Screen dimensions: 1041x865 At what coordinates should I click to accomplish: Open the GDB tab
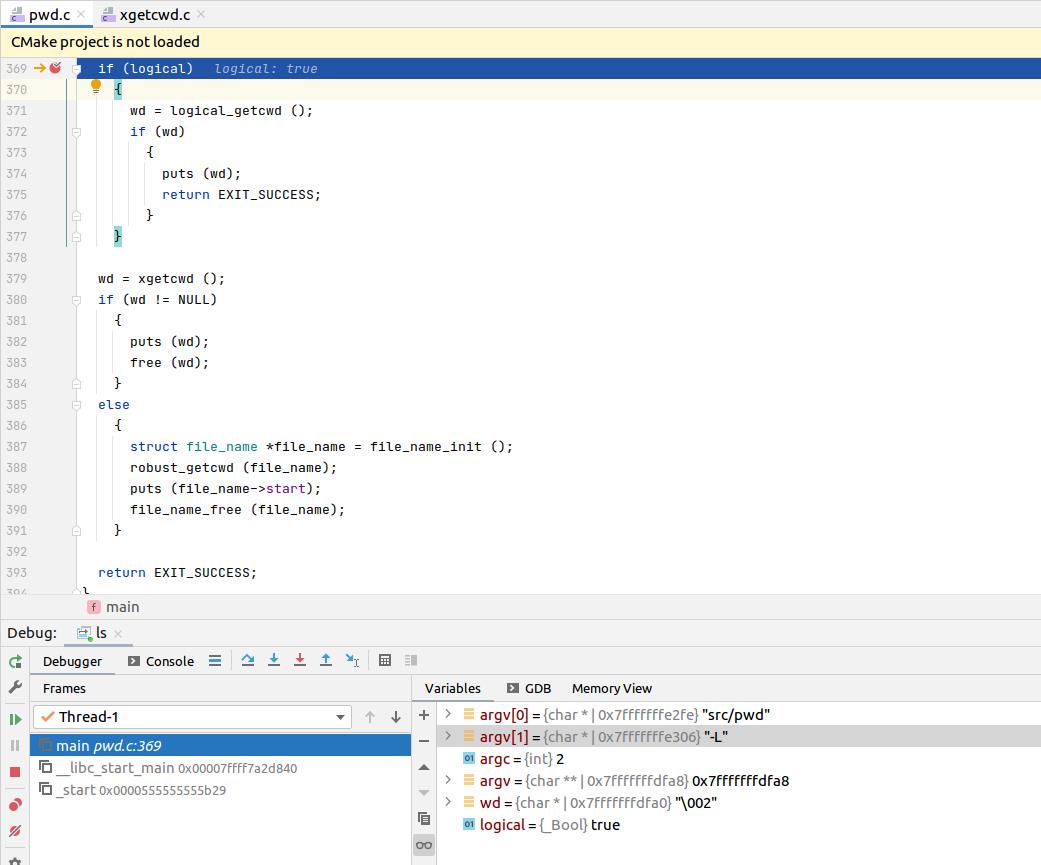tap(529, 688)
